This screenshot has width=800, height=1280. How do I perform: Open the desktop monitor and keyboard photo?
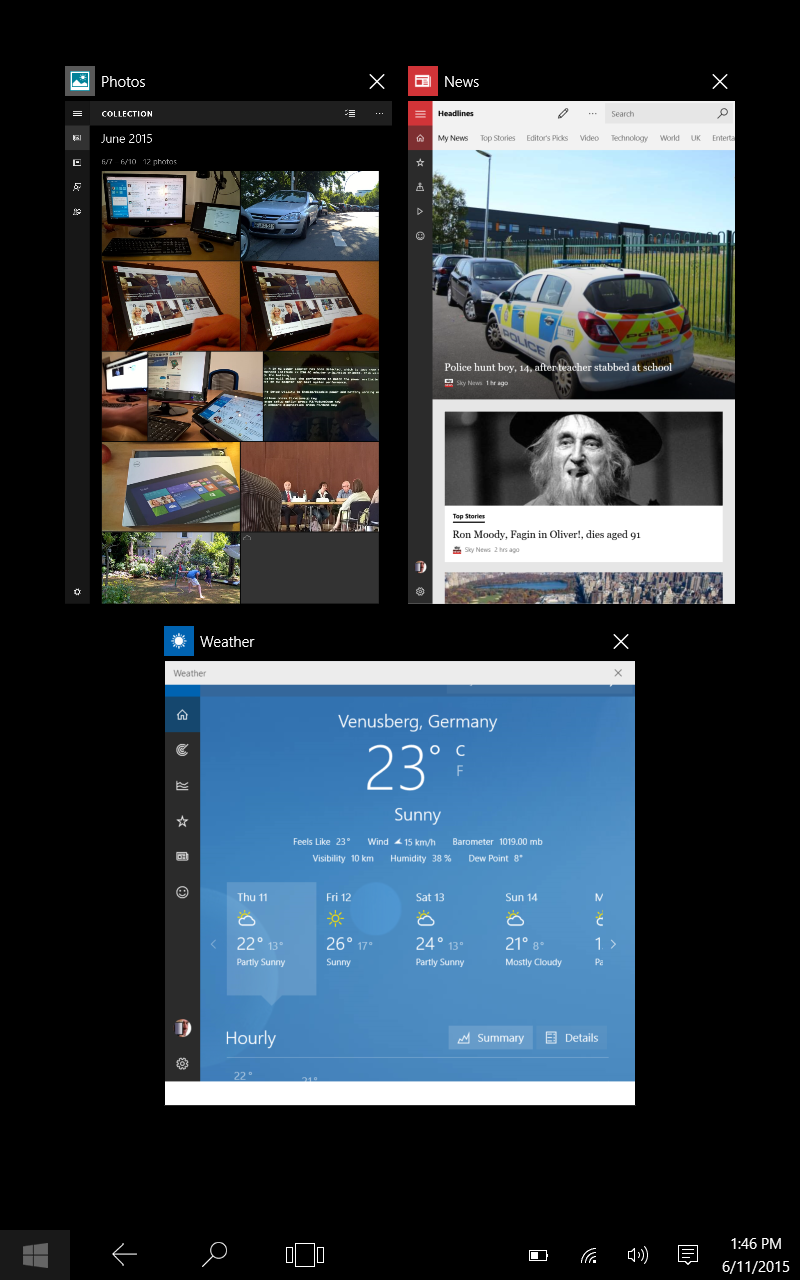(x=171, y=215)
